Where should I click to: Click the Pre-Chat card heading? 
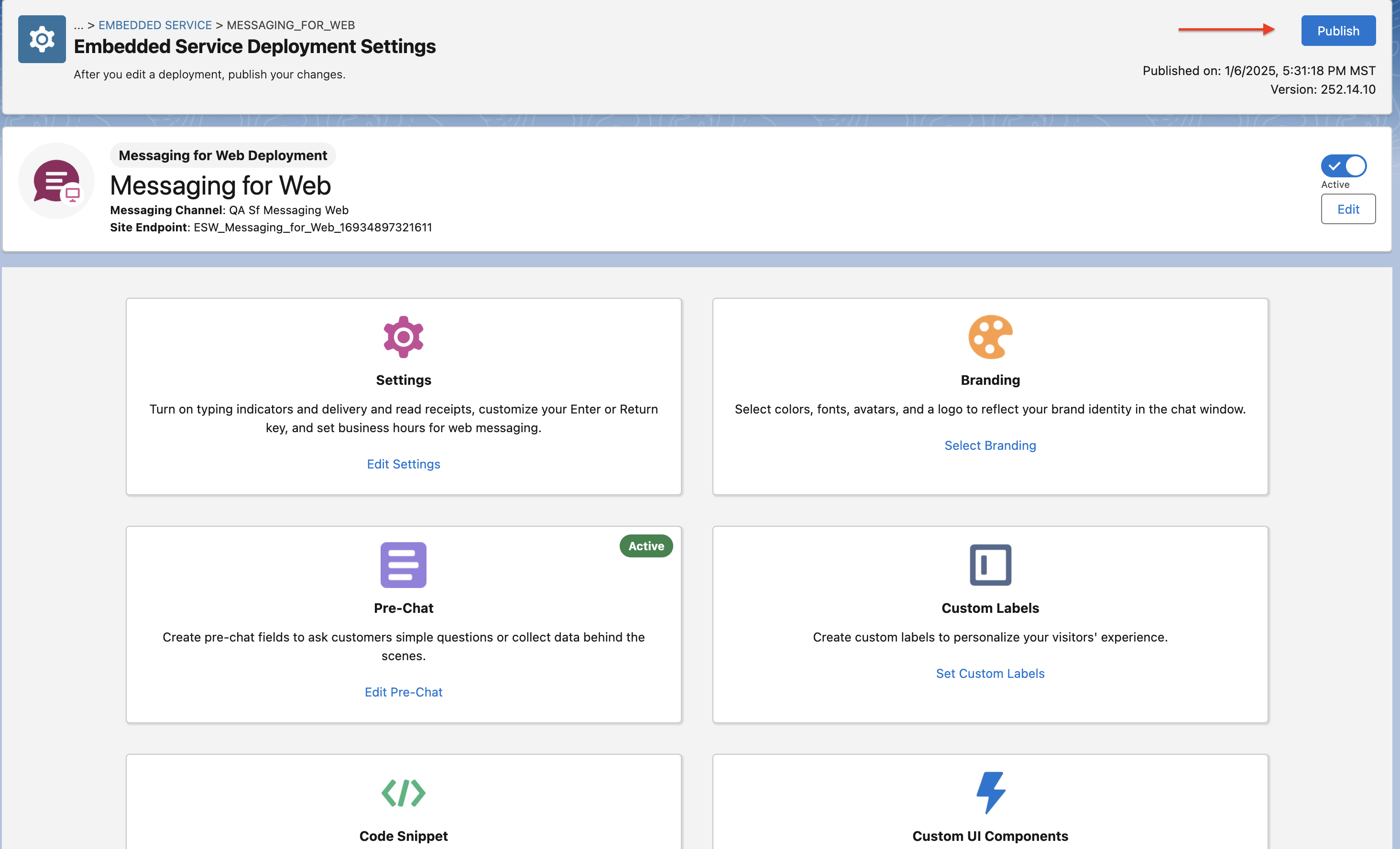[404, 608]
